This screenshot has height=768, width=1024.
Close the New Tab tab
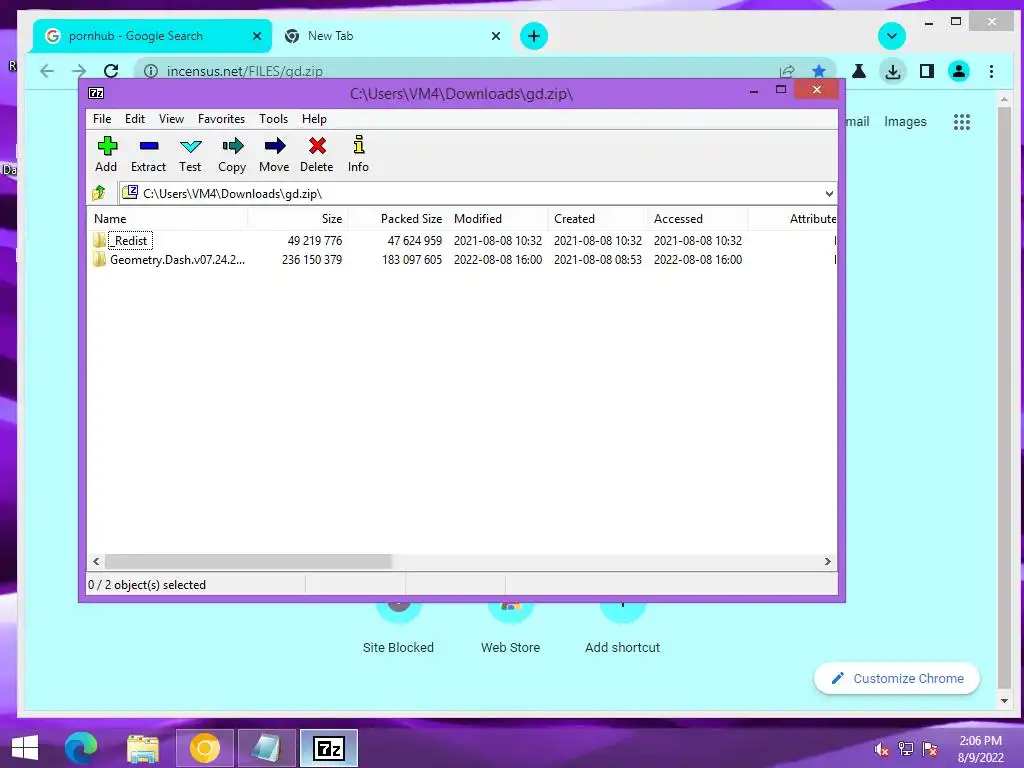(x=496, y=36)
